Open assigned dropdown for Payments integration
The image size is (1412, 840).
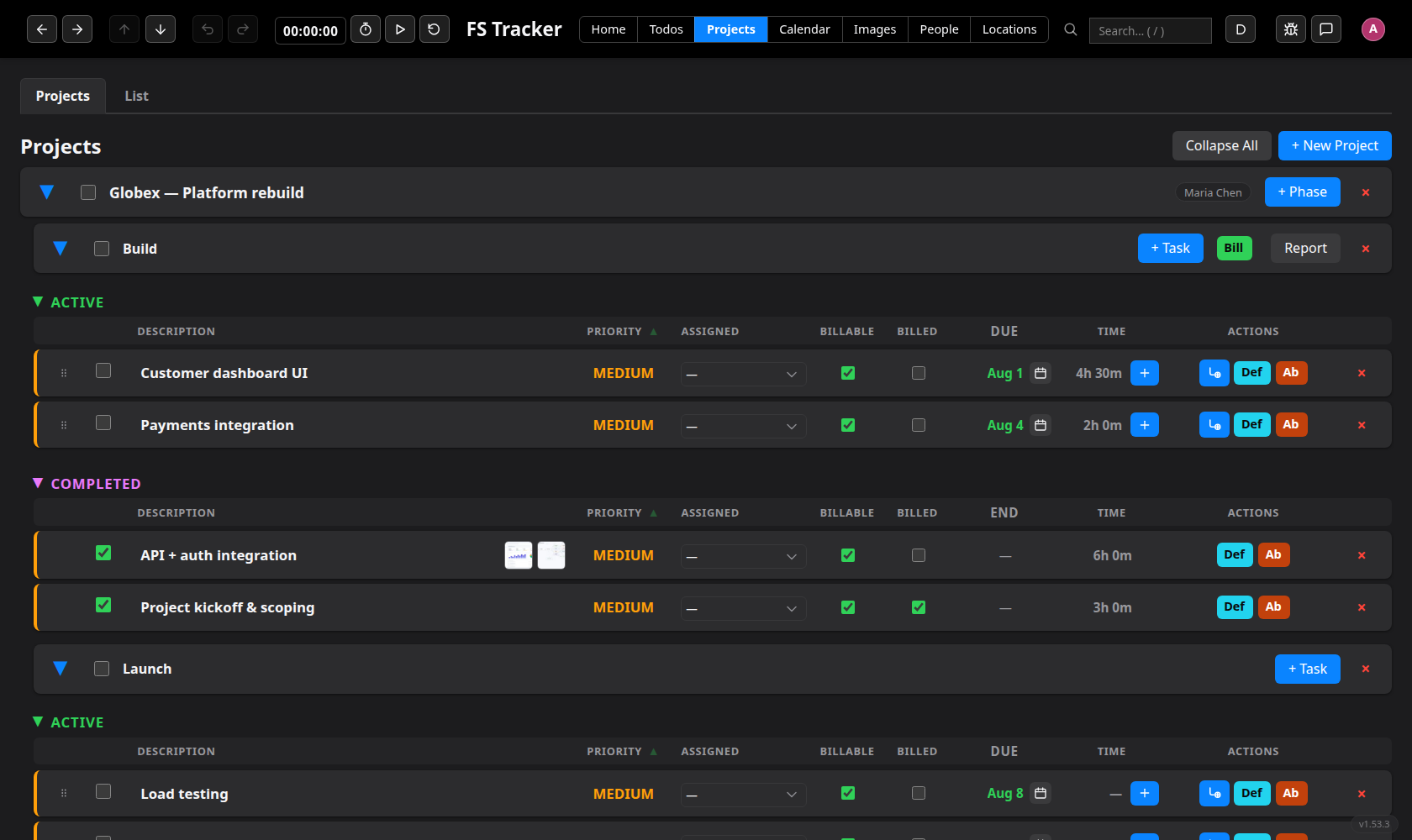[x=743, y=426]
